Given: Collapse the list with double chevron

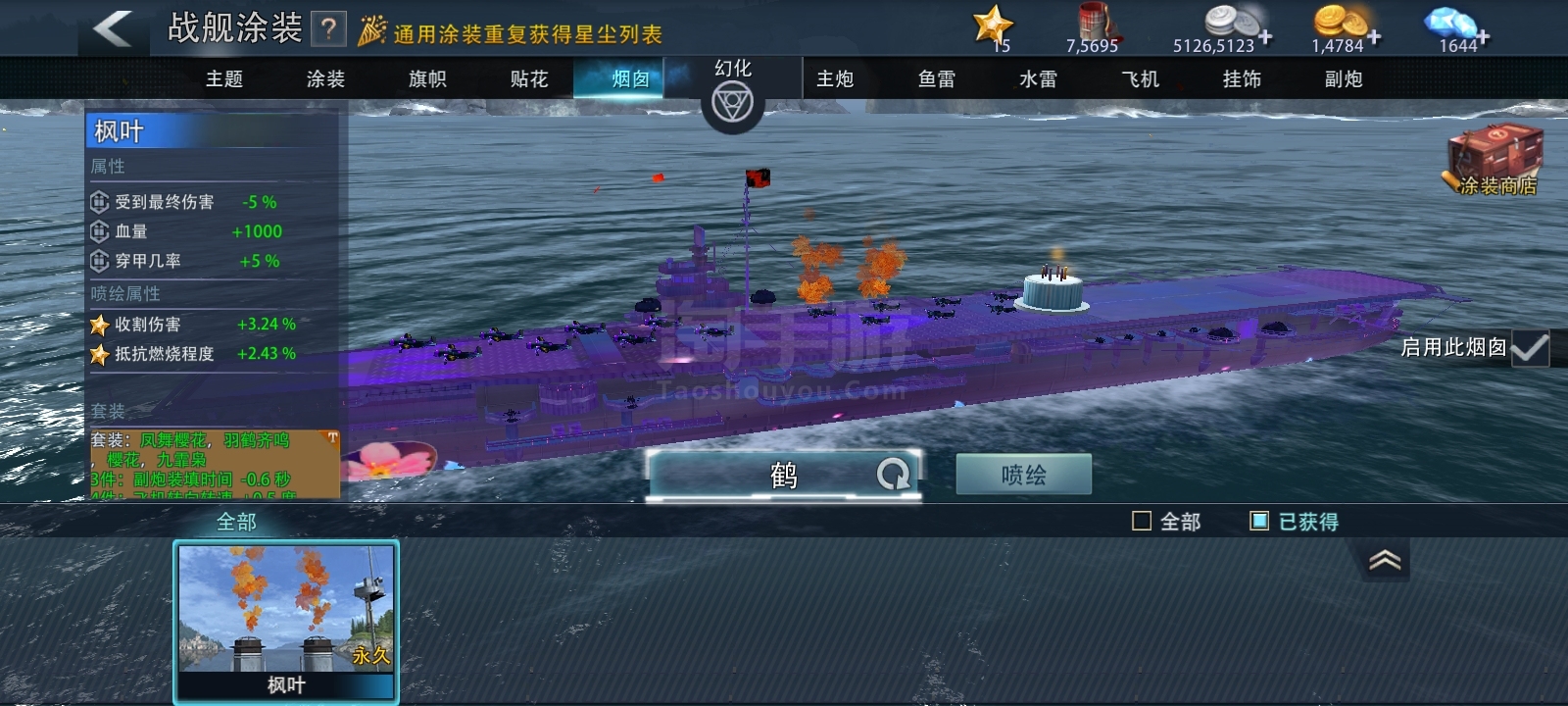Looking at the screenshot, I should click(1384, 561).
